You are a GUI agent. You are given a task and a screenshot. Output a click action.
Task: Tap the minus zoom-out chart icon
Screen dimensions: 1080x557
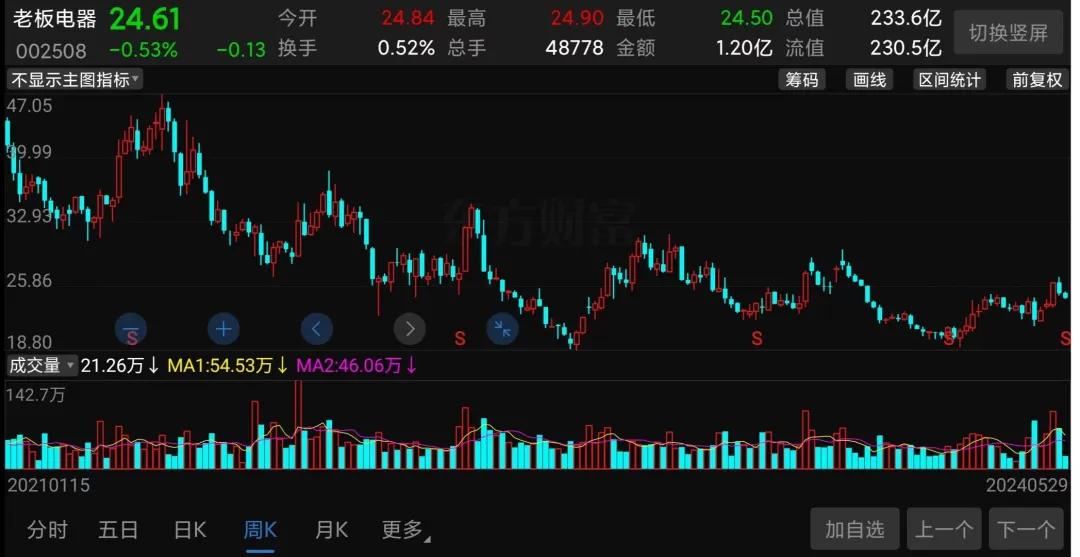(x=131, y=330)
